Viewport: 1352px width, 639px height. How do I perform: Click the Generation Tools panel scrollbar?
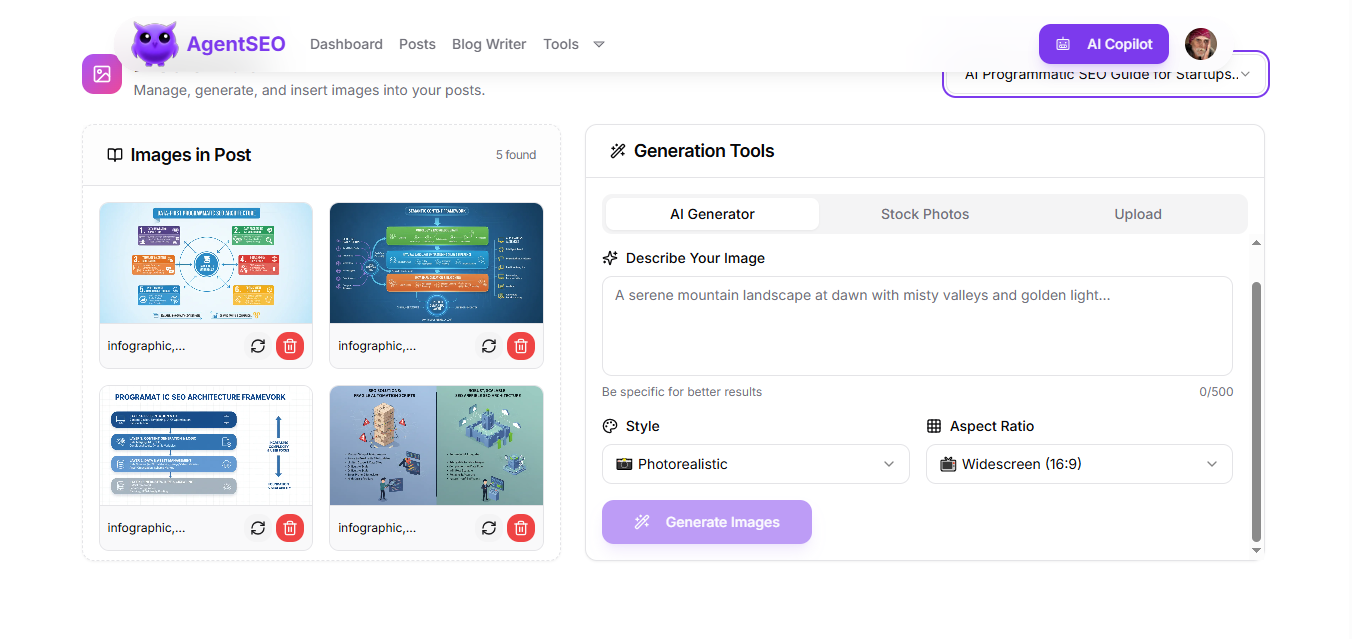point(1256,410)
